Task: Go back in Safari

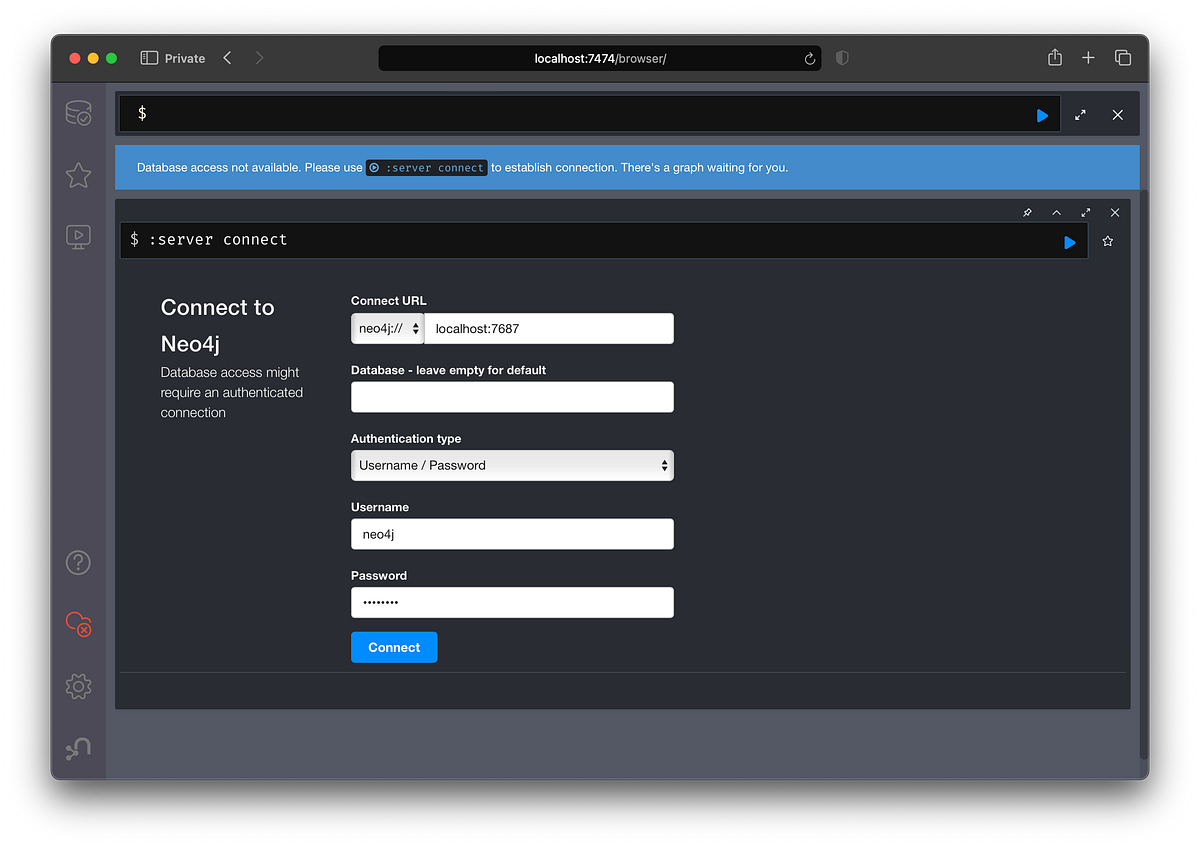Action: tap(228, 58)
